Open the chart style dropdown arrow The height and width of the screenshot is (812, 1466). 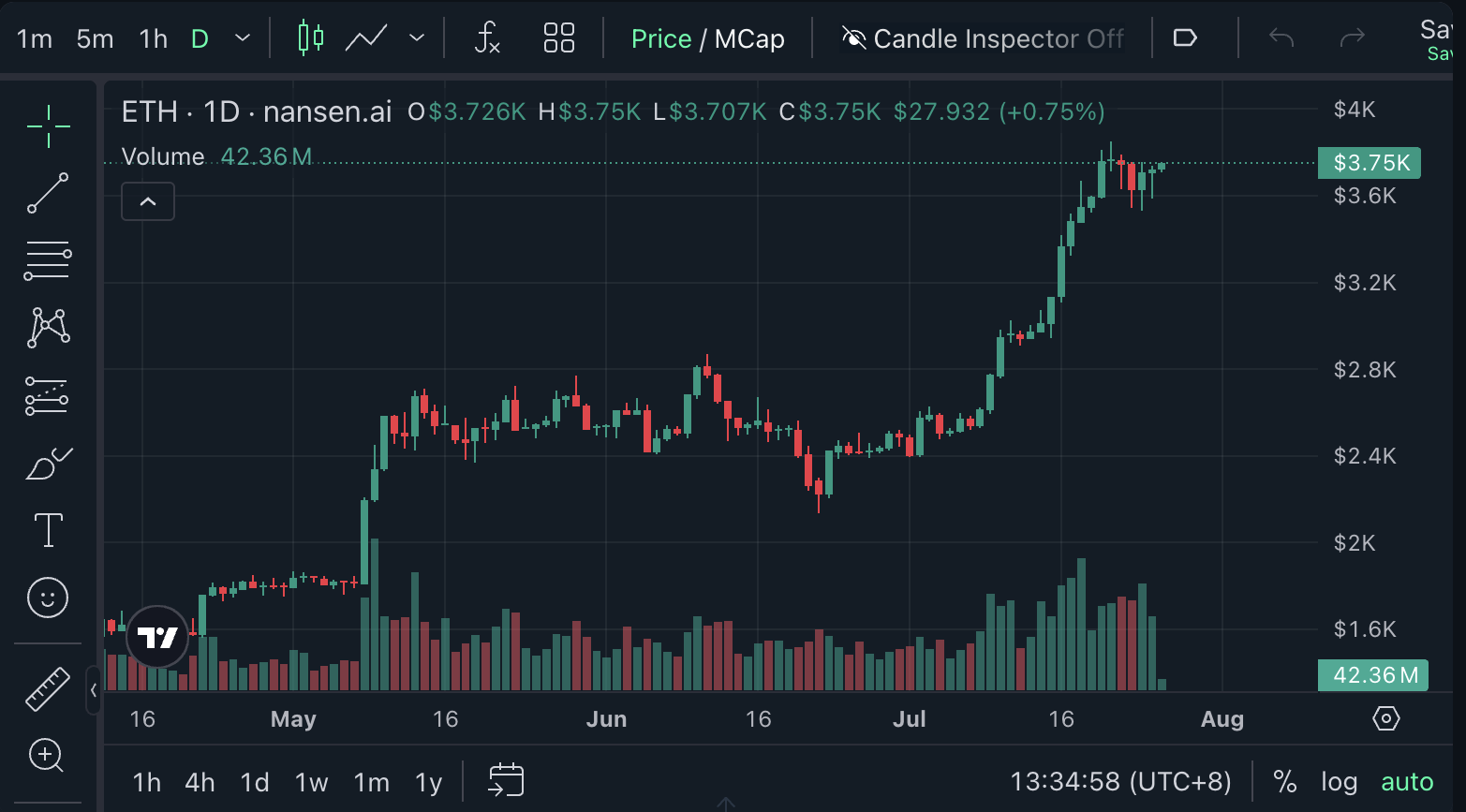417,38
